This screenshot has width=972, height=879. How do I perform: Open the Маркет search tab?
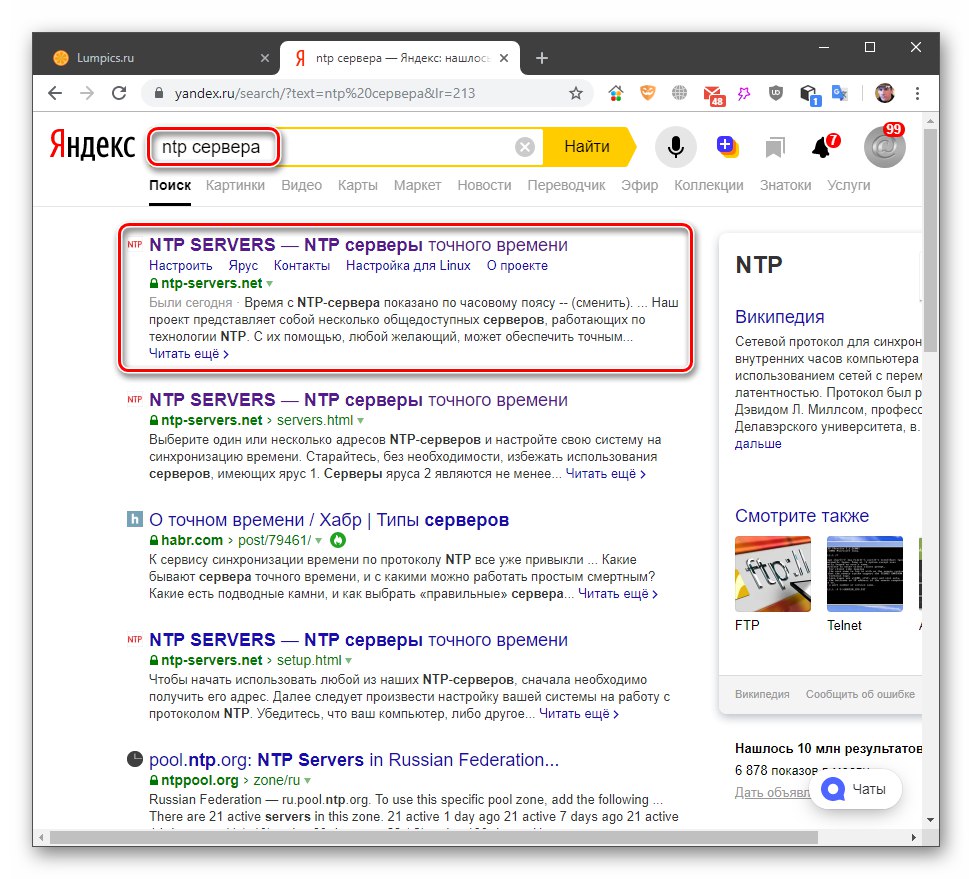coord(417,185)
